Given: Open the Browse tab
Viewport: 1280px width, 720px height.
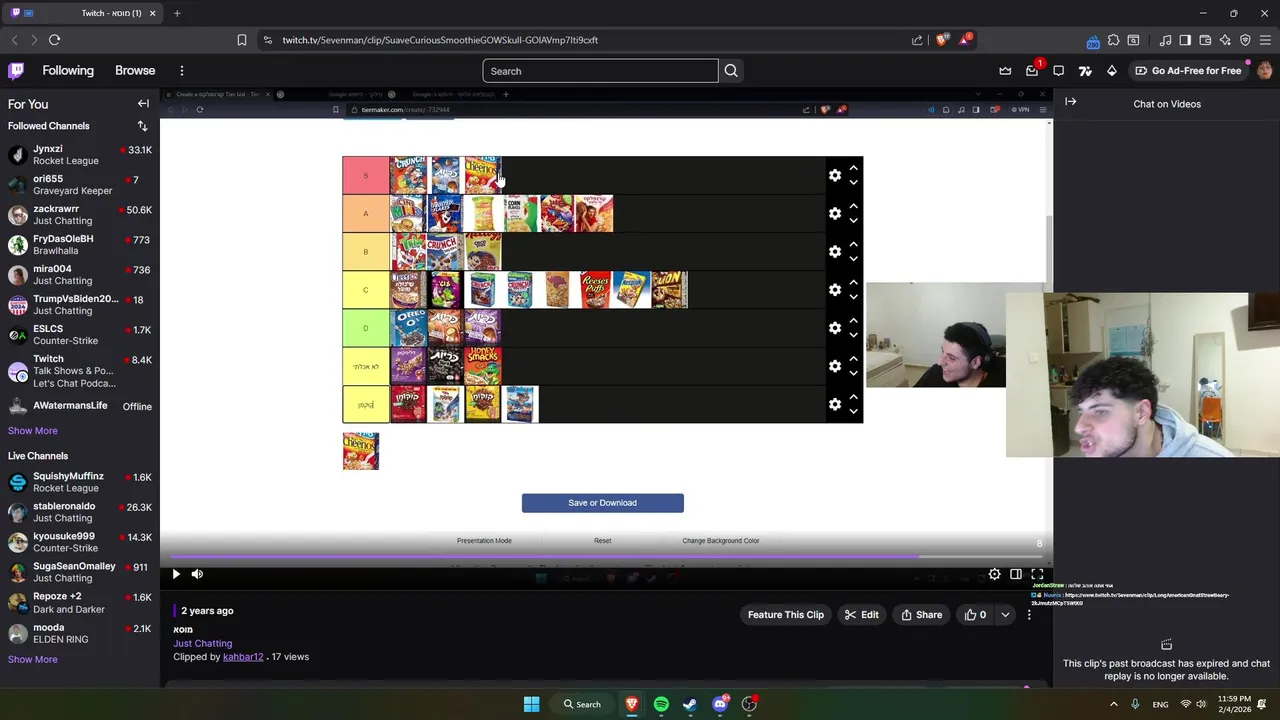Looking at the screenshot, I should 135,71.
